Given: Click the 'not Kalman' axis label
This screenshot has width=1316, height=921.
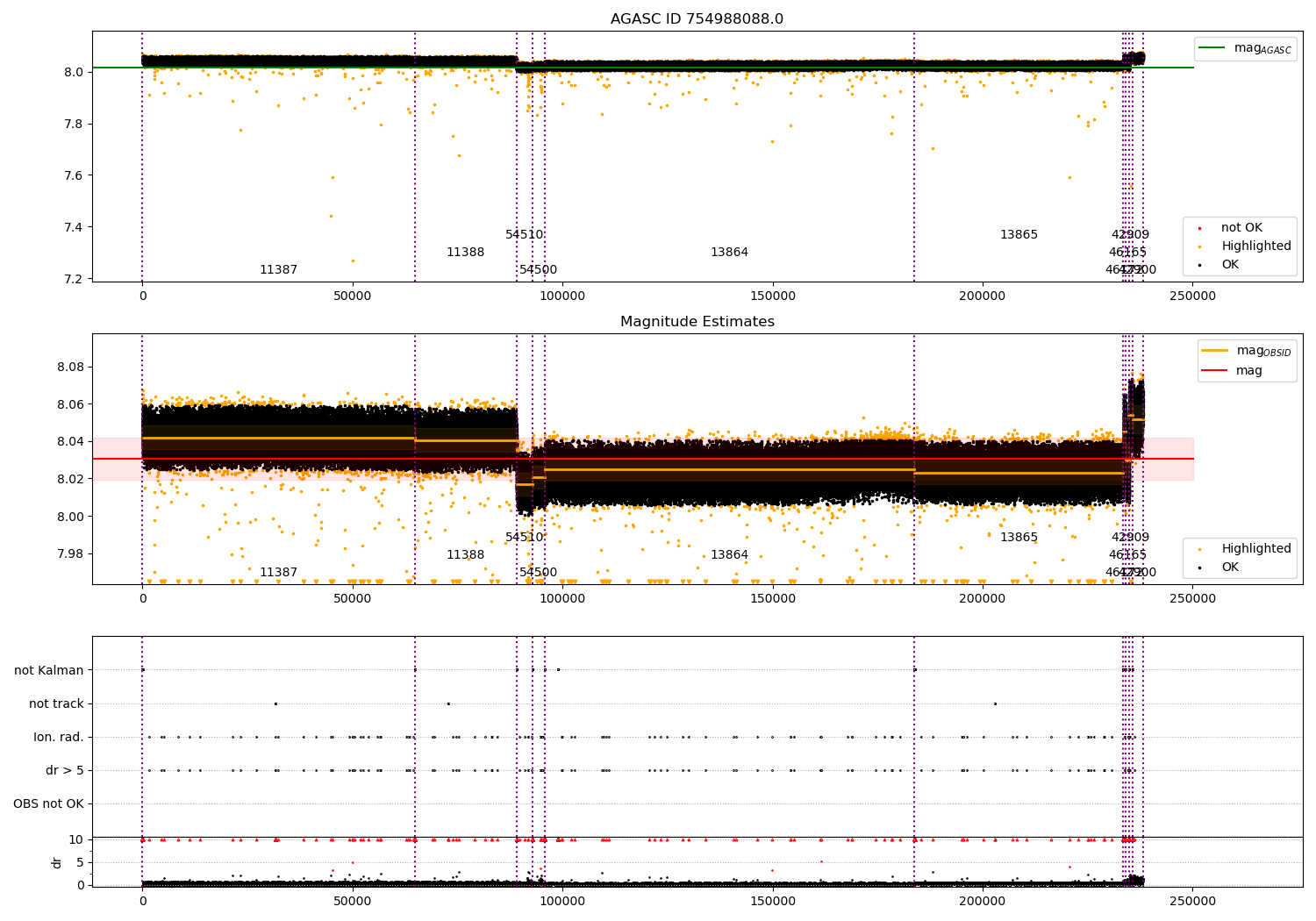Looking at the screenshot, I should (49, 671).
